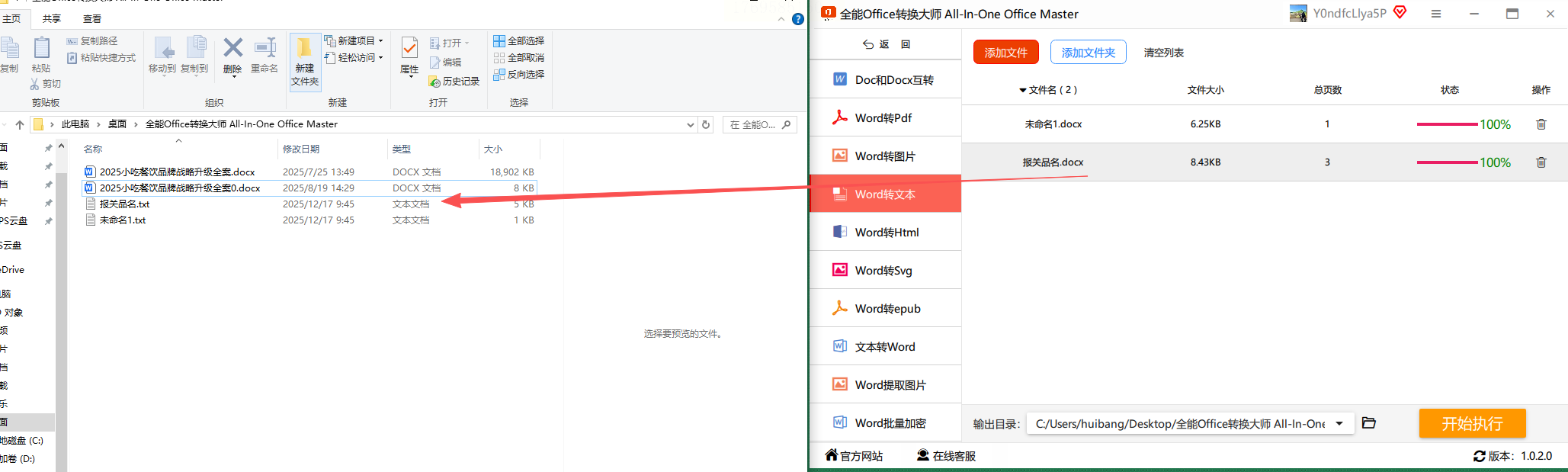Image resolution: width=1568 pixels, height=472 pixels.
Task: Click 新建文件夹 in Explorer ribbon
Action: pyautogui.click(x=305, y=63)
